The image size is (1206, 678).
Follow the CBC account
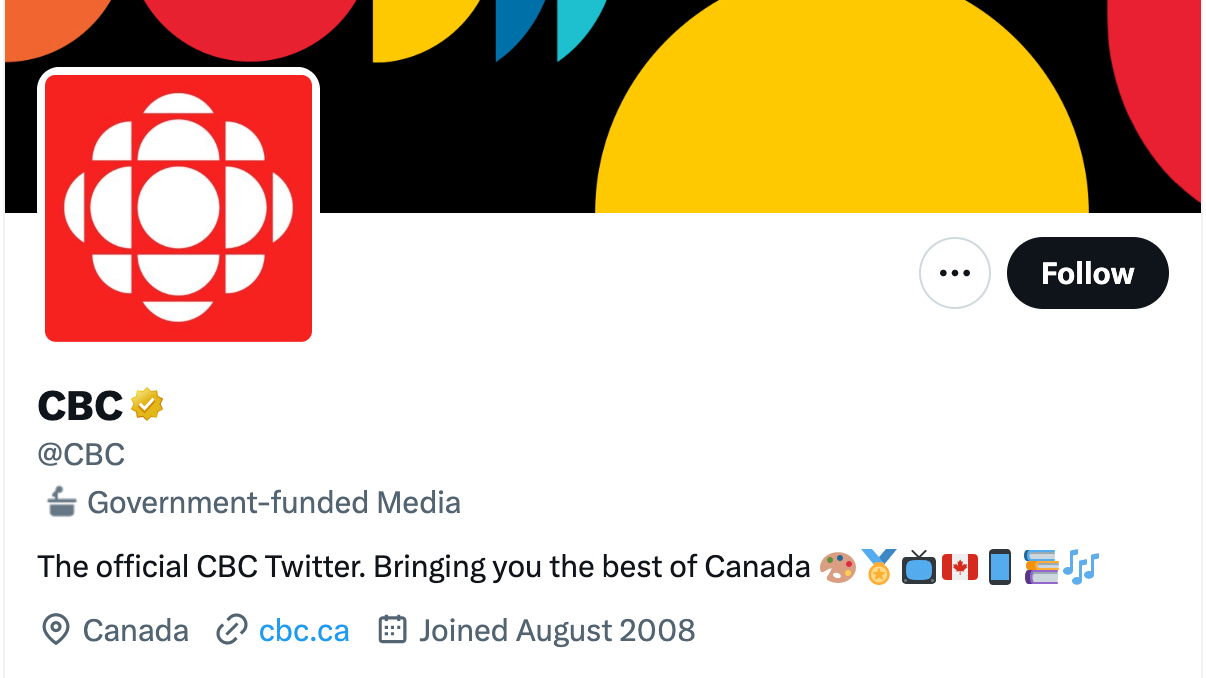[x=1087, y=273]
